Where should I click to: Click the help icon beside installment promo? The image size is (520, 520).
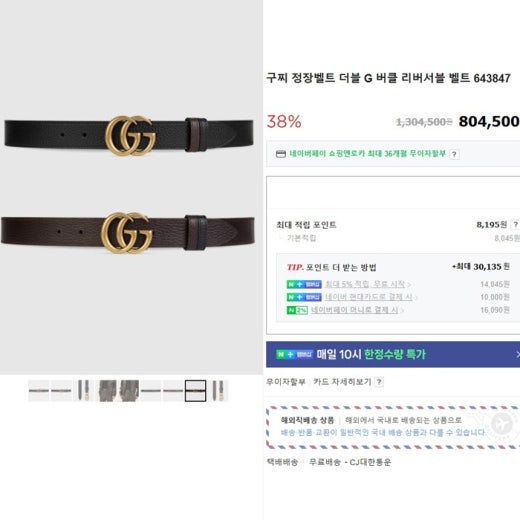point(454,154)
